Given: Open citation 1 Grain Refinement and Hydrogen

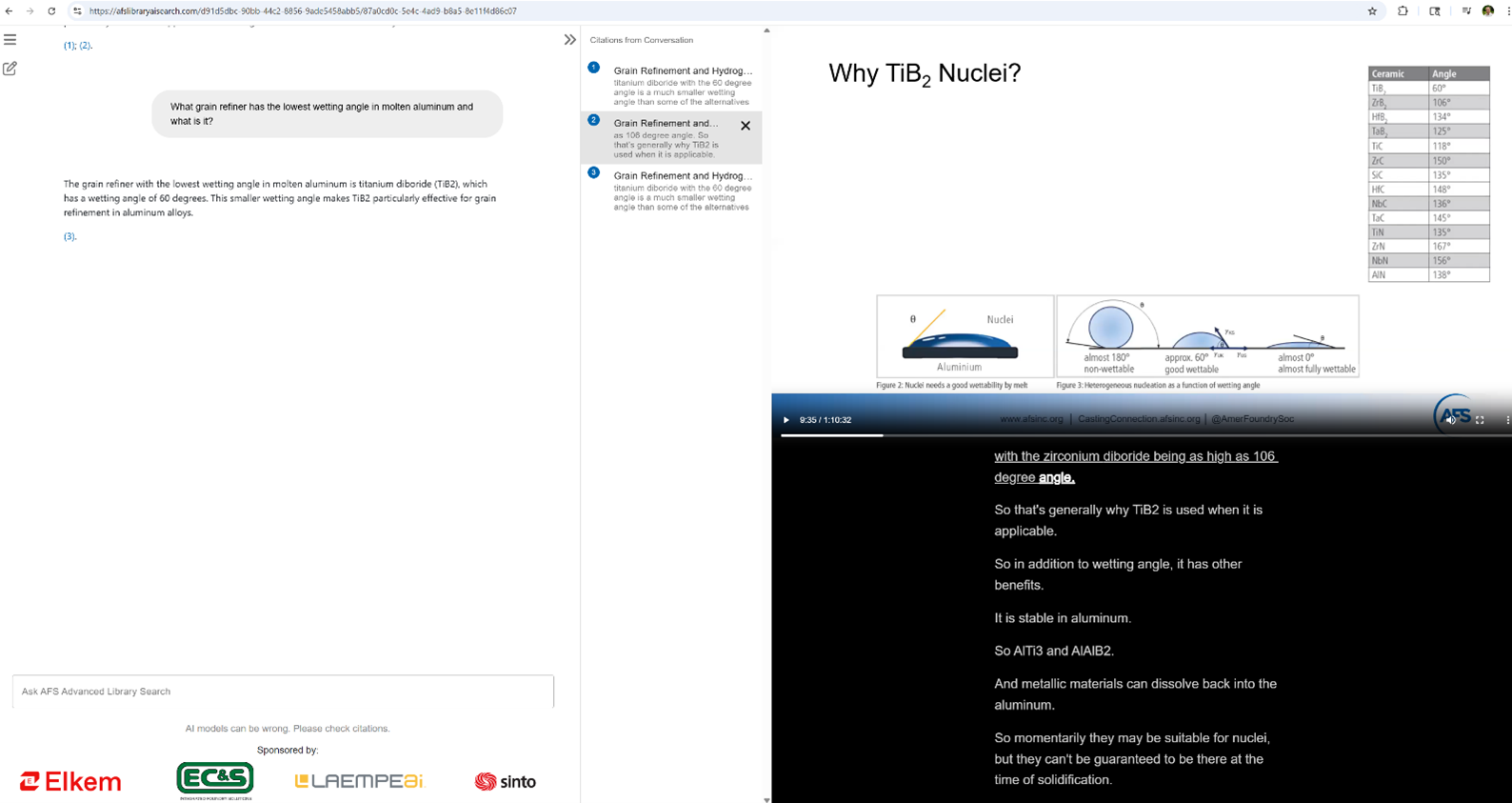Looking at the screenshot, I should pos(681,70).
